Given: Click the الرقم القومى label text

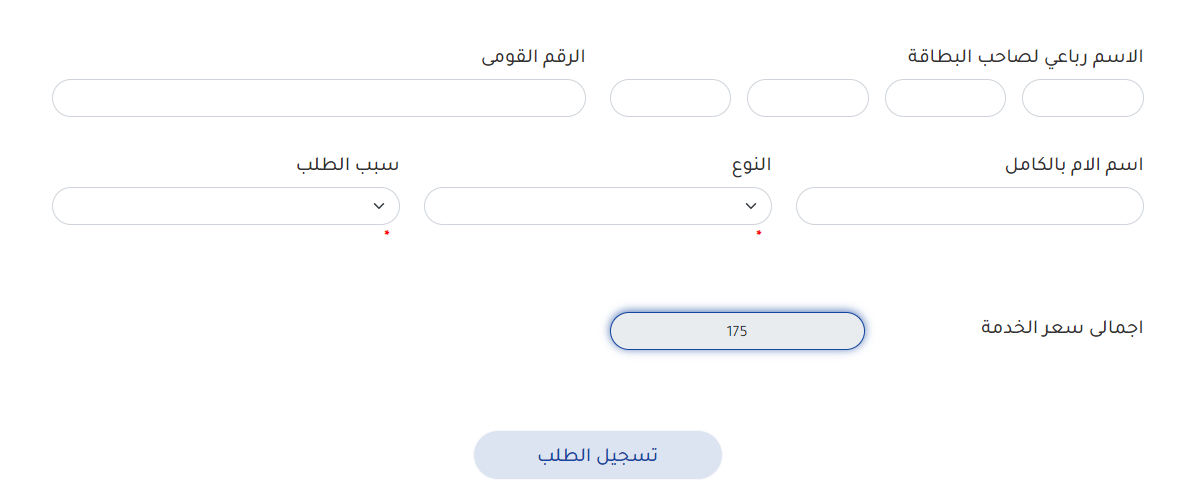Looking at the screenshot, I should pyautogui.click(x=533, y=57).
